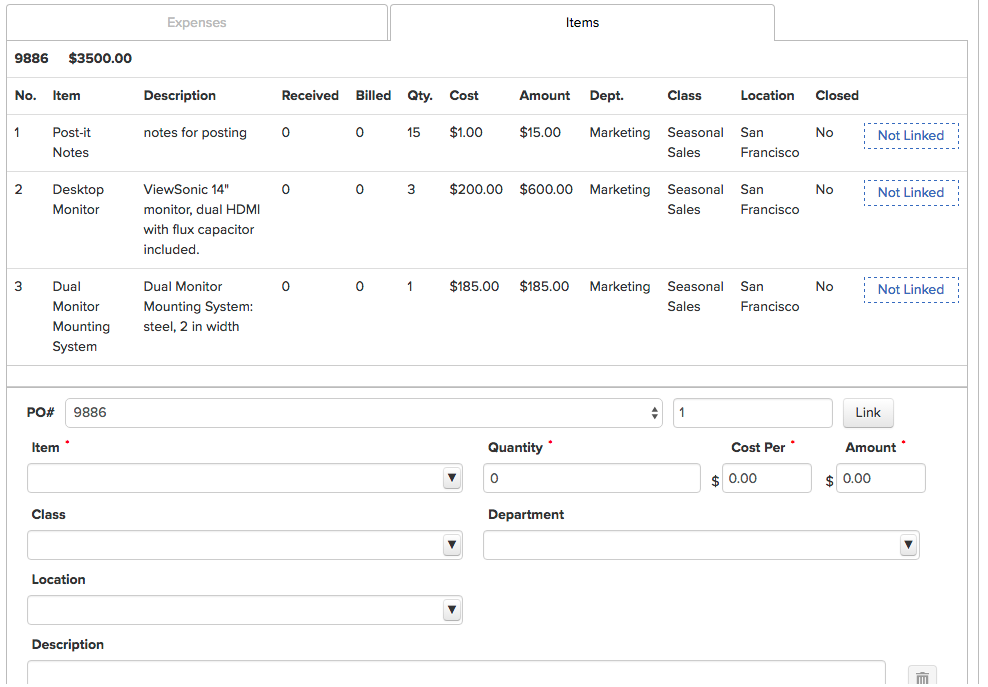Select the Items tab
Viewport: 988px width, 687px height.
tap(582, 22)
